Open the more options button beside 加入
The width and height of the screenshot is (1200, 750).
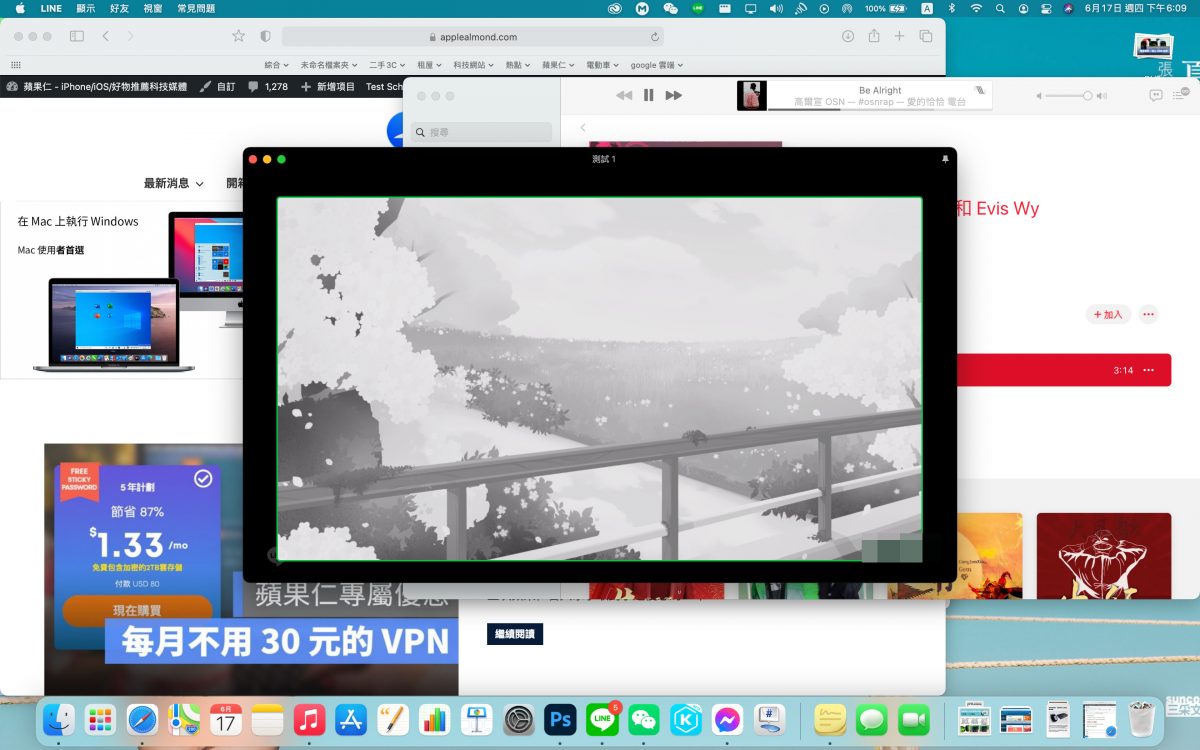coord(1148,314)
